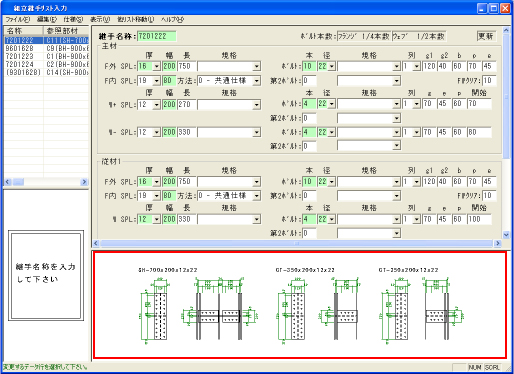Open 主材 W+ bolt 列 dropdown
514x374 pixels.
coord(417,104)
